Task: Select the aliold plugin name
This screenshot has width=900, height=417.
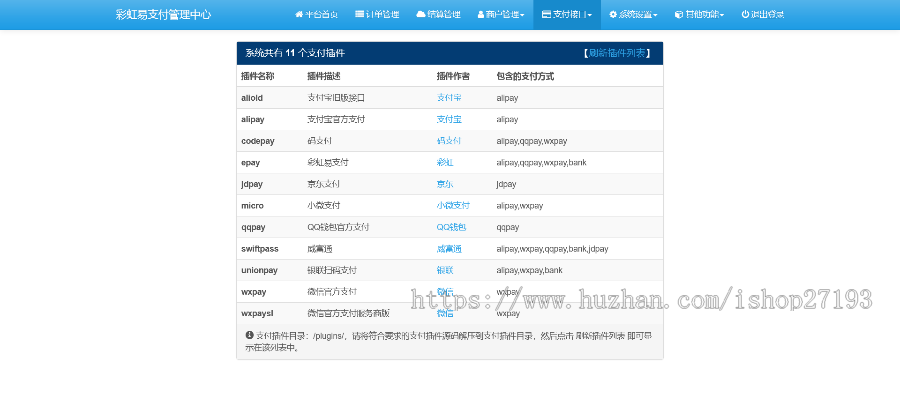Action: click(252, 98)
